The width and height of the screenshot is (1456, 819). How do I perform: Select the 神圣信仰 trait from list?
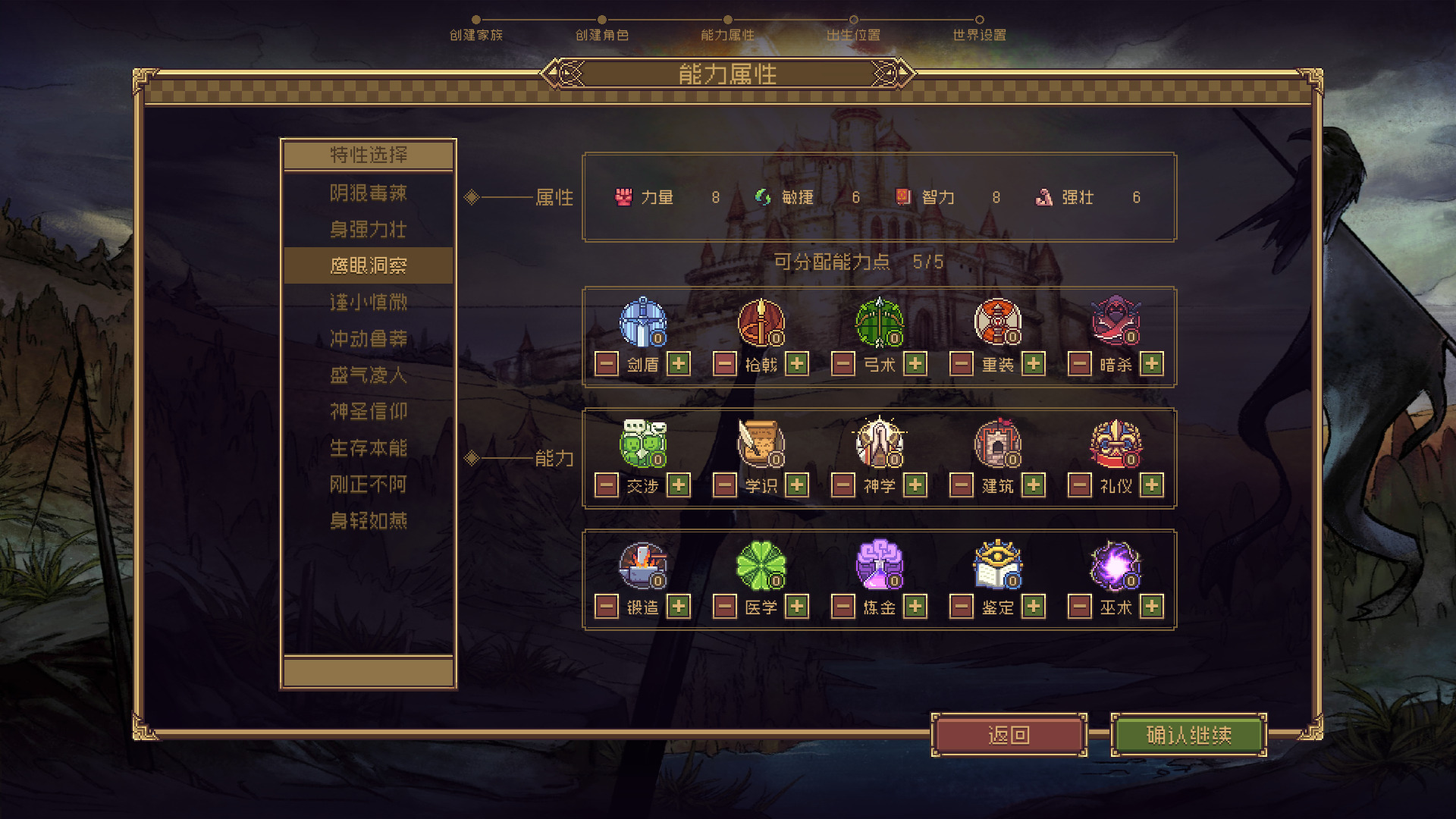point(369,411)
